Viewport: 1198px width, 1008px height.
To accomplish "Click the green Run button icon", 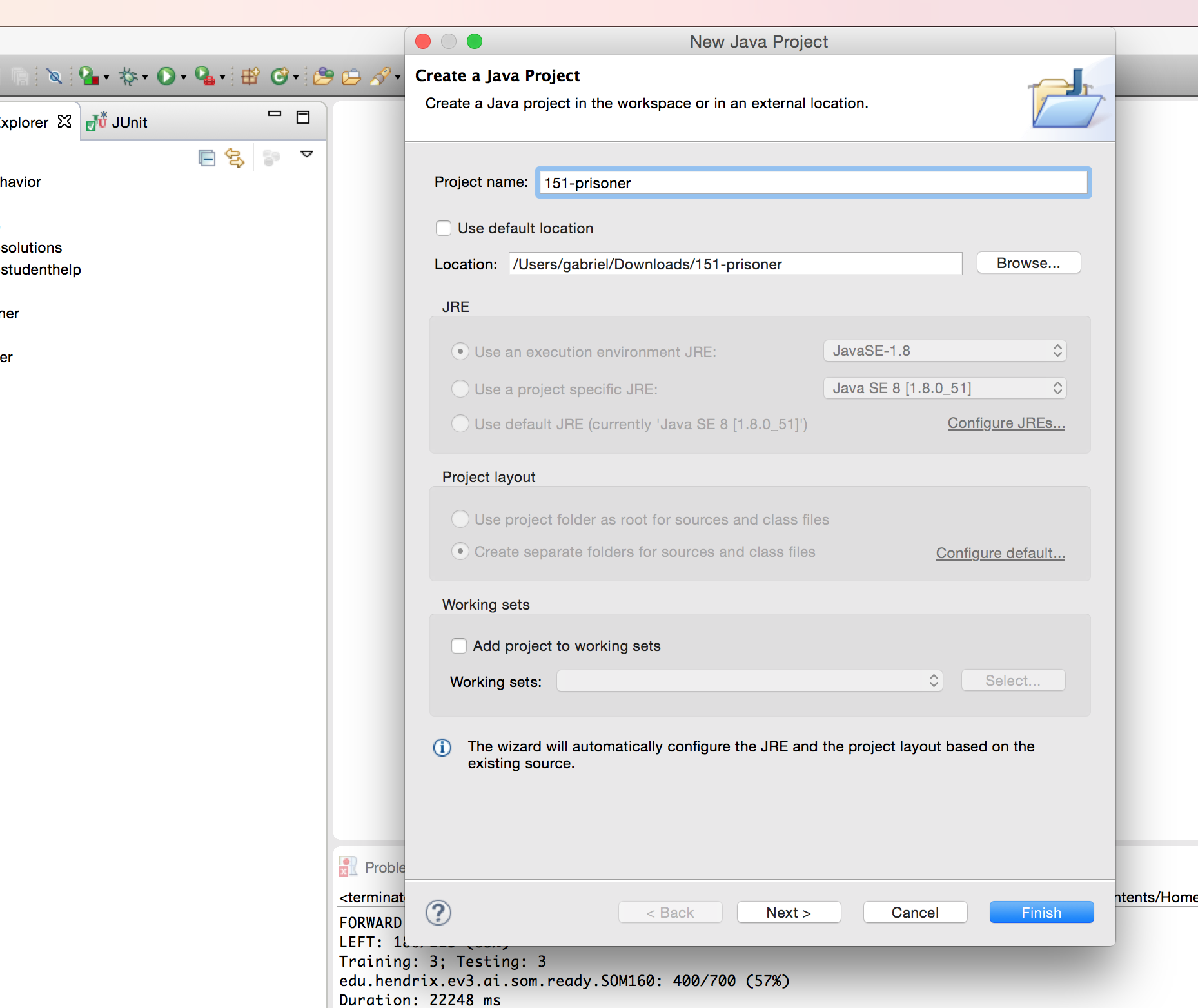I will pyautogui.click(x=166, y=77).
